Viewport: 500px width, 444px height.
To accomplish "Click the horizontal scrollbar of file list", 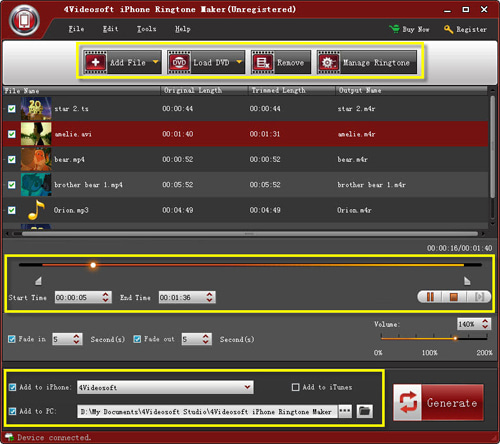I will click(x=249, y=234).
